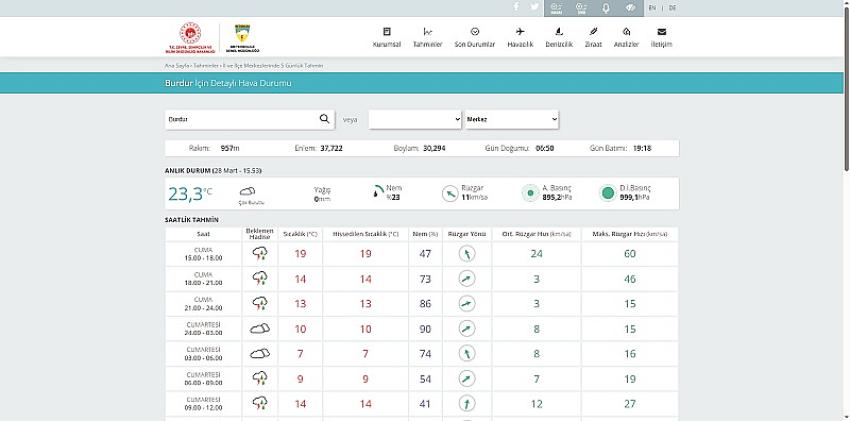Screen dimensions: 850x421
Task: Open the İletişim menu
Action: [x=661, y=37]
